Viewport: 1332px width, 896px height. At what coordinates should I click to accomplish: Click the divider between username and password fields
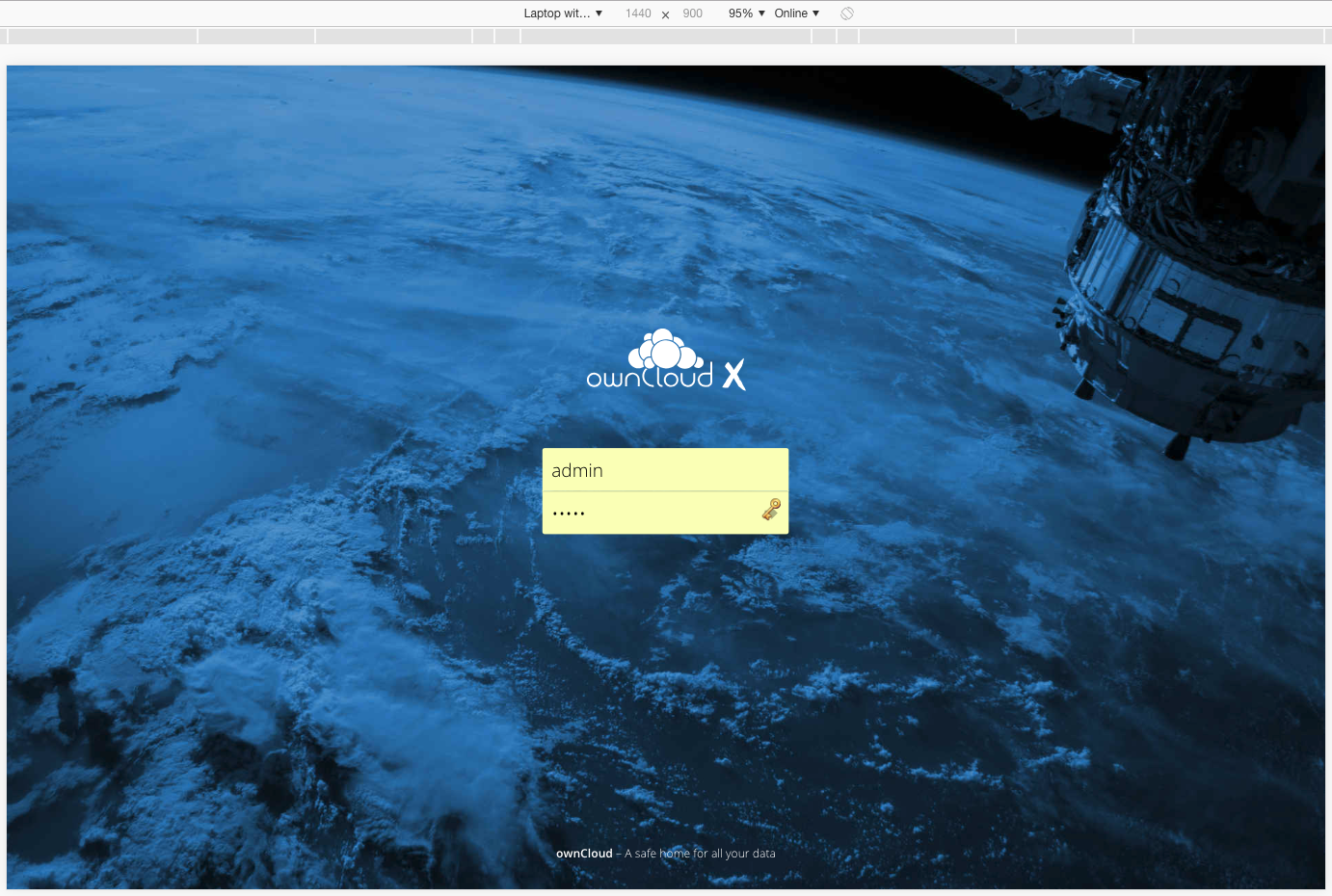coord(665,491)
